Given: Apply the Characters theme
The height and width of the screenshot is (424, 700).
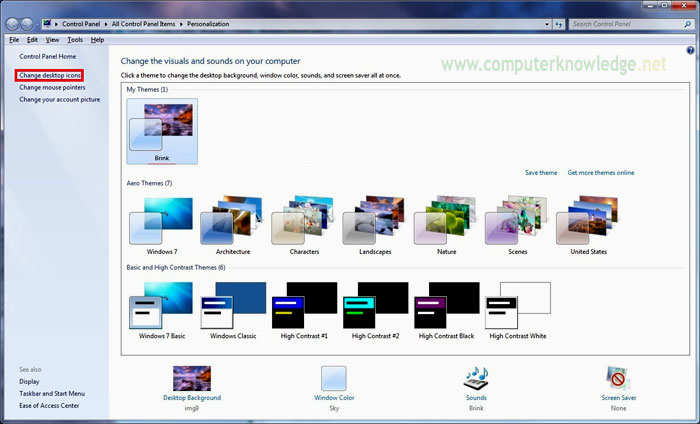Looking at the screenshot, I should (304, 225).
